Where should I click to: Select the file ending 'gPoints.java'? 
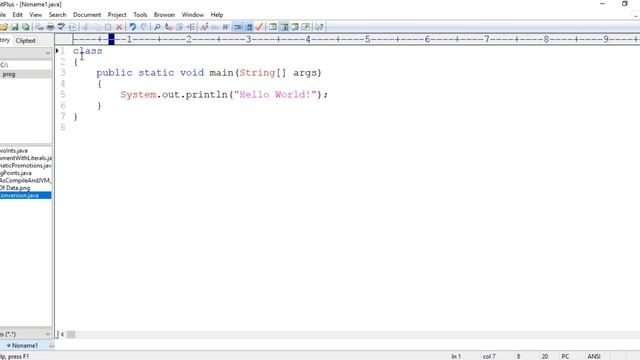(16, 173)
